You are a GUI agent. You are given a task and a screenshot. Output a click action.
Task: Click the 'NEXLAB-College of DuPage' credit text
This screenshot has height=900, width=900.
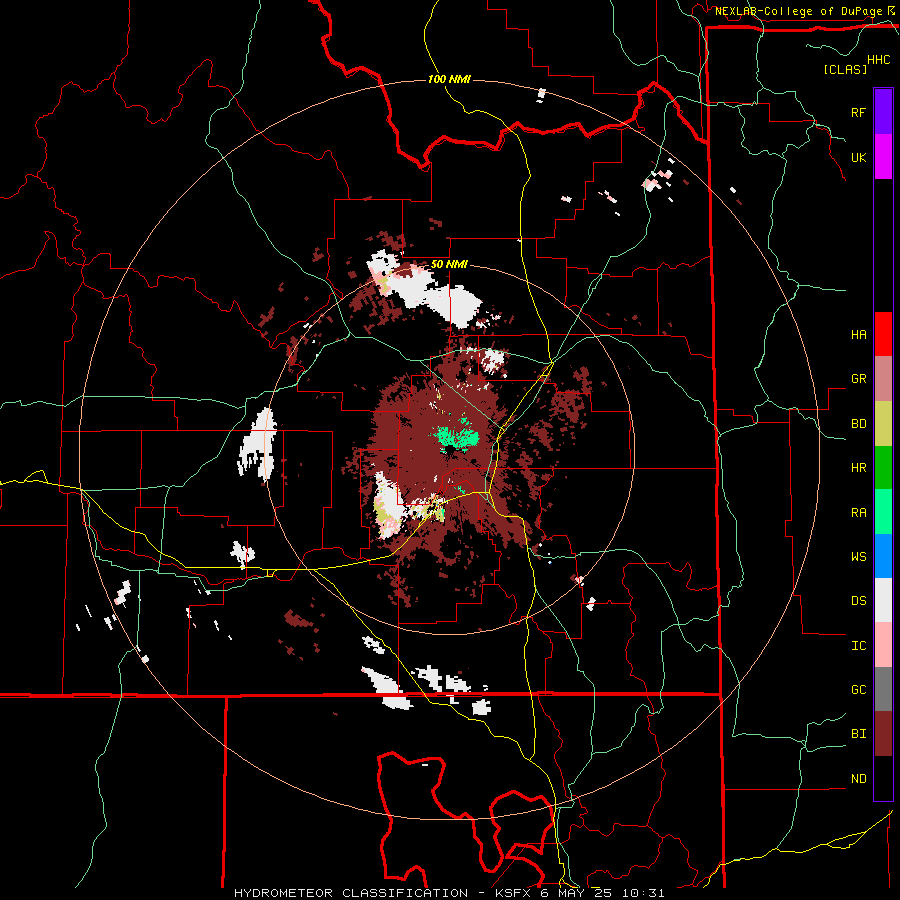(x=798, y=11)
